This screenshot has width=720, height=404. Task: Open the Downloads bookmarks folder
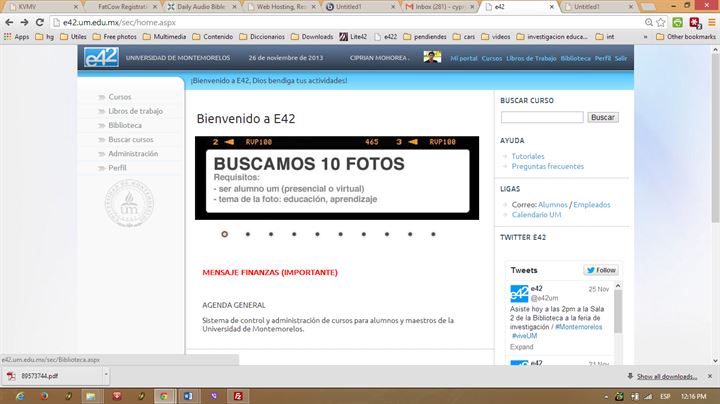(x=312, y=37)
